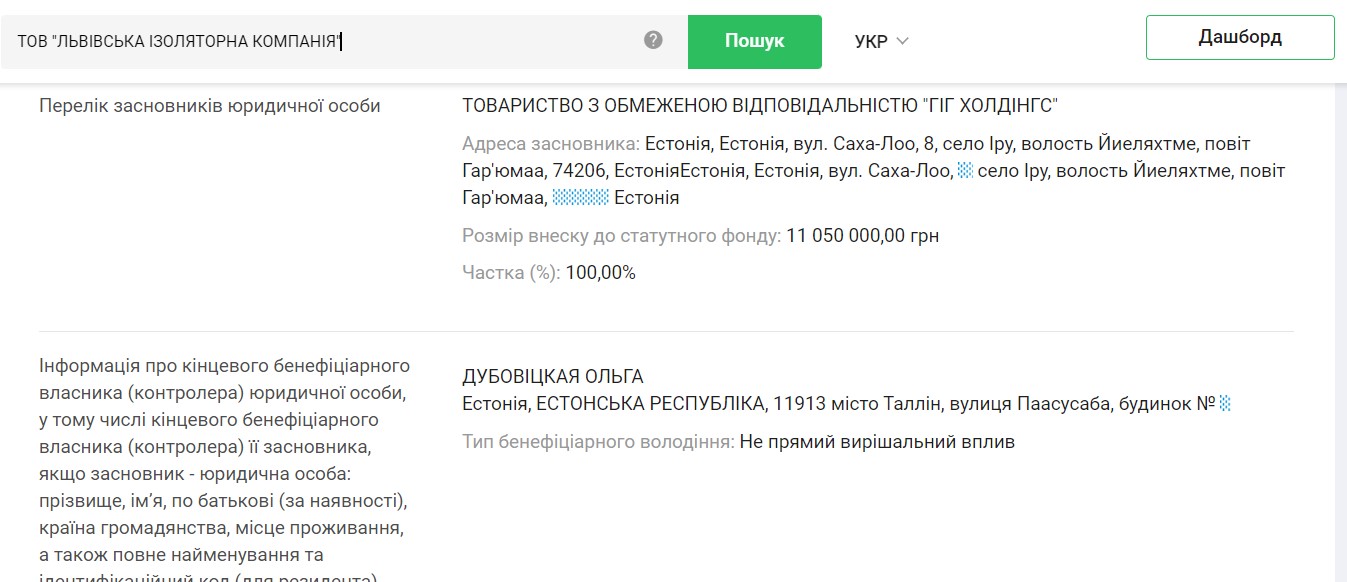This screenshot has height=582, width=1347.
Task: Click the help question mark icon
Action: click(653, 40)
